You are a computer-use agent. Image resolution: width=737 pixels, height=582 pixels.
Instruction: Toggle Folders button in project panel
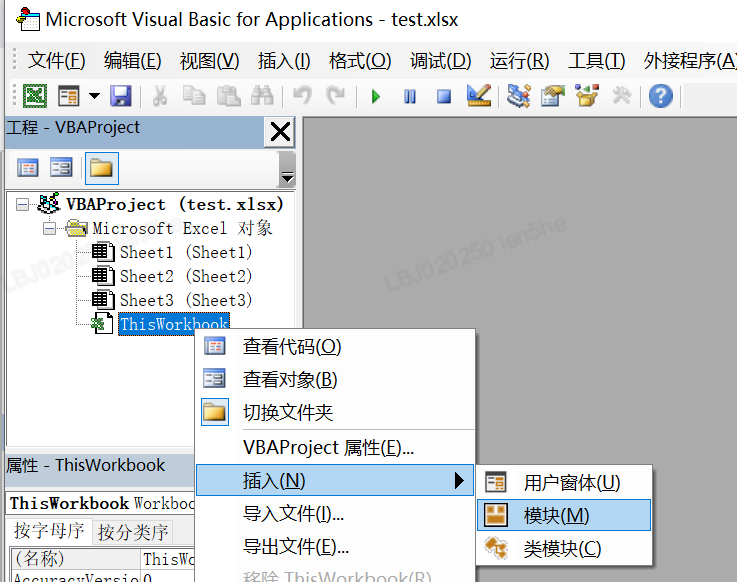(102, 168)
